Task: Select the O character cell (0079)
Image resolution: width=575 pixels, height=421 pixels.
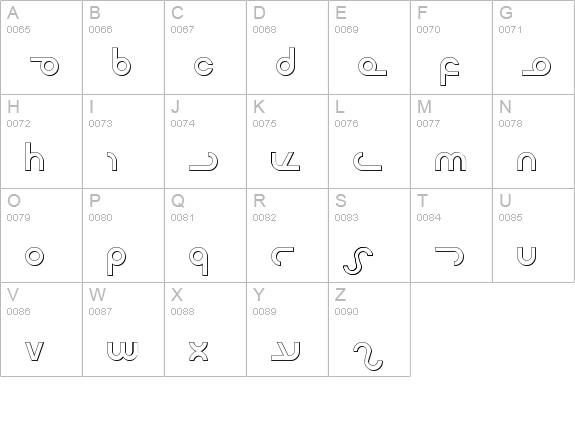Action: coord(41,235)
